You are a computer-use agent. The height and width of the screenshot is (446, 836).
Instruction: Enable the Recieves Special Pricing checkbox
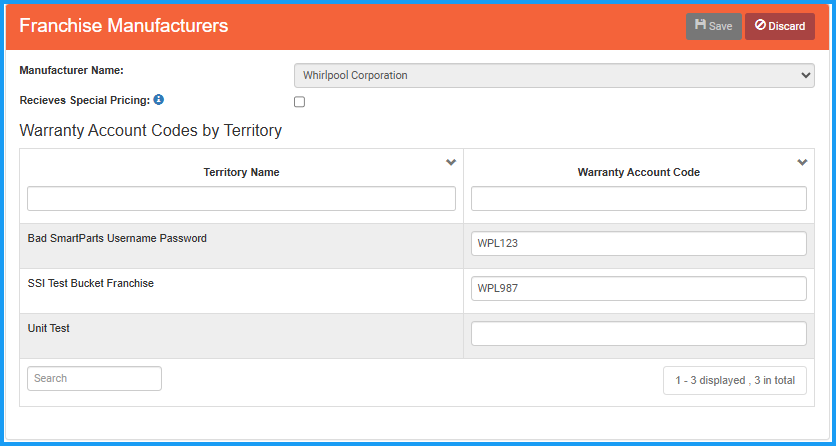(299, 102)
